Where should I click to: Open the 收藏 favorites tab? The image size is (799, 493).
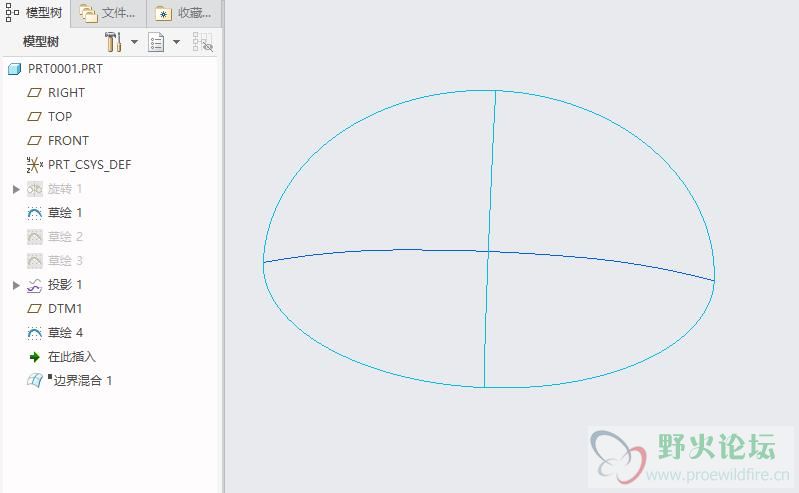point(184,13)
